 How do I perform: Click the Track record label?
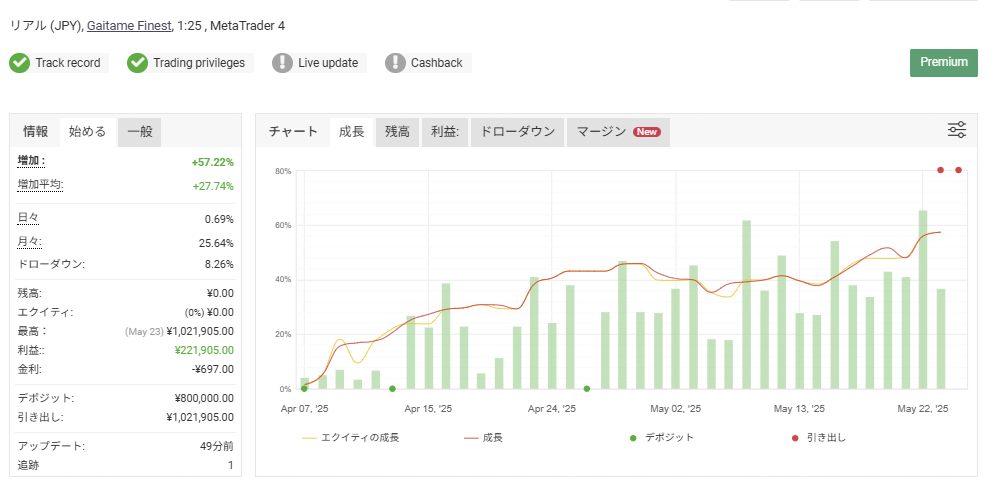(68, 63)
